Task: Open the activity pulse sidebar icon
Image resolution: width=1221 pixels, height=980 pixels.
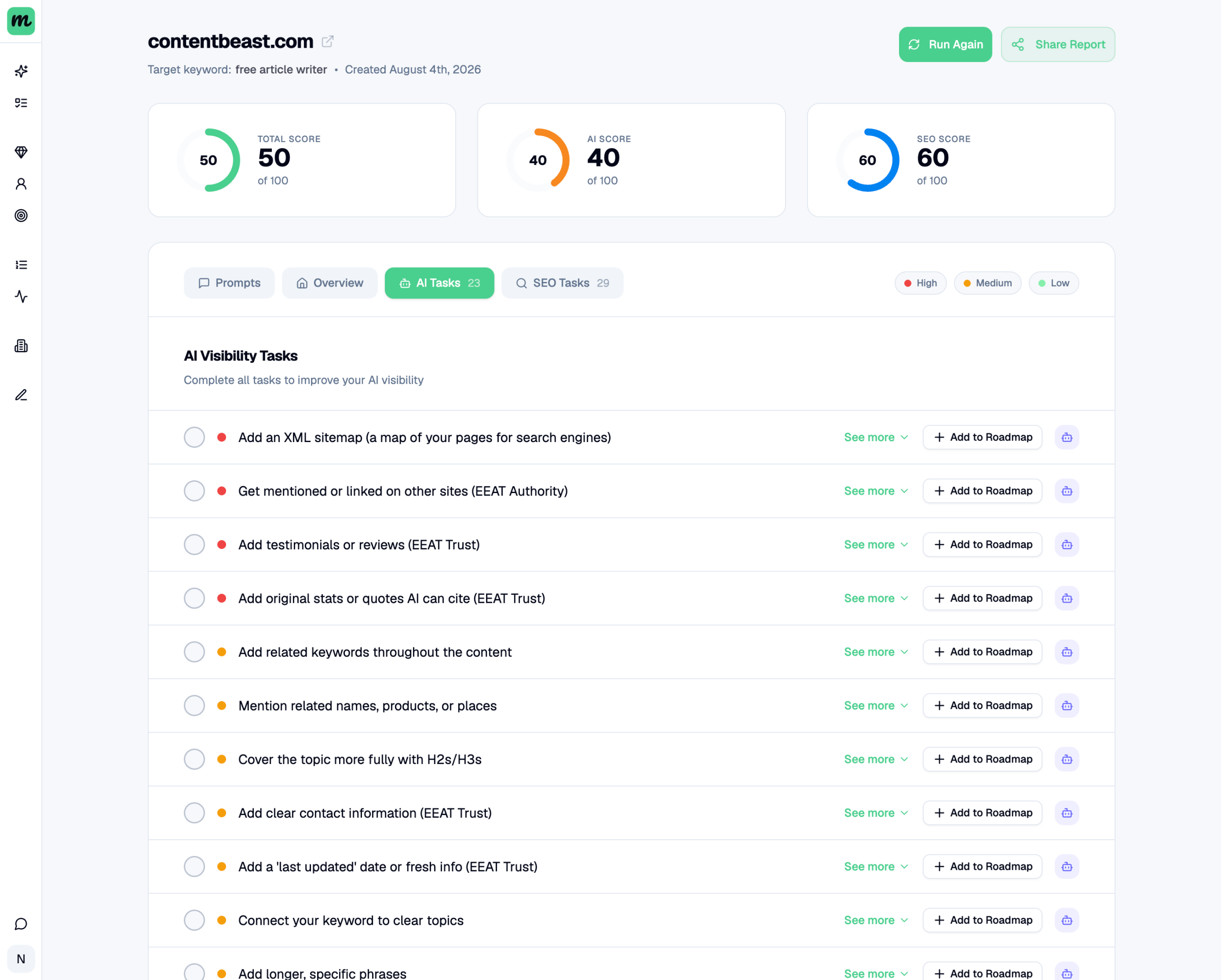Action: tap(21, 296)
